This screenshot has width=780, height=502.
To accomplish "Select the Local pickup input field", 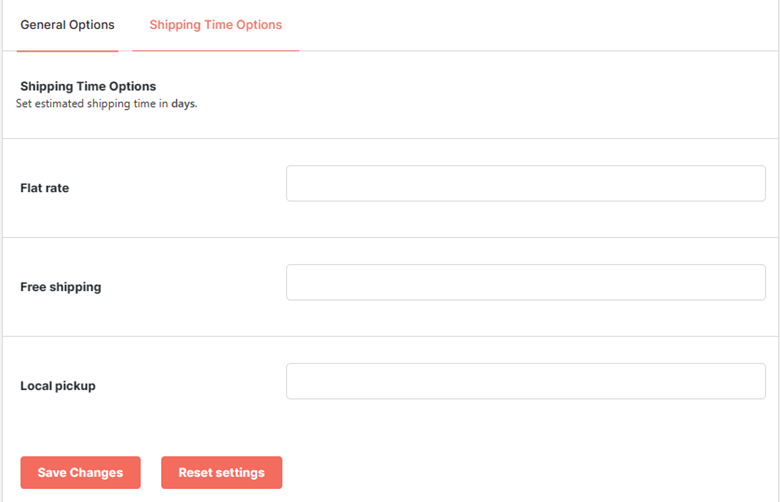I will pyautogui.click(x=526, y=381).
